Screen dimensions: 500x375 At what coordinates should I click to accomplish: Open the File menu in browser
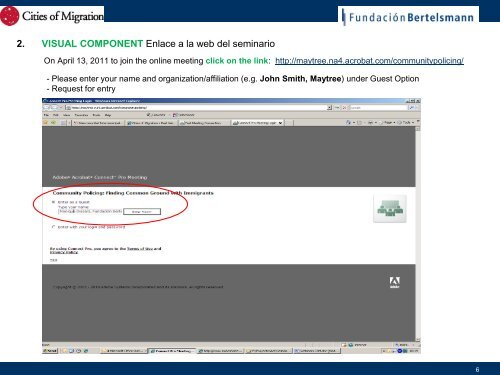point(46,115)
